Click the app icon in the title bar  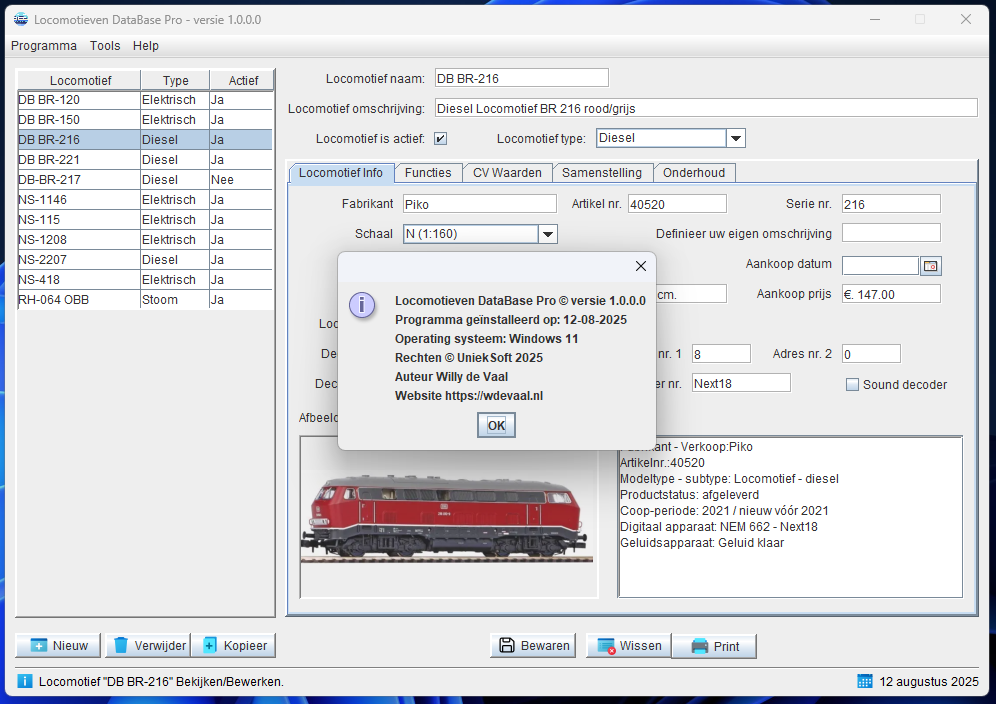pos(21,19)
